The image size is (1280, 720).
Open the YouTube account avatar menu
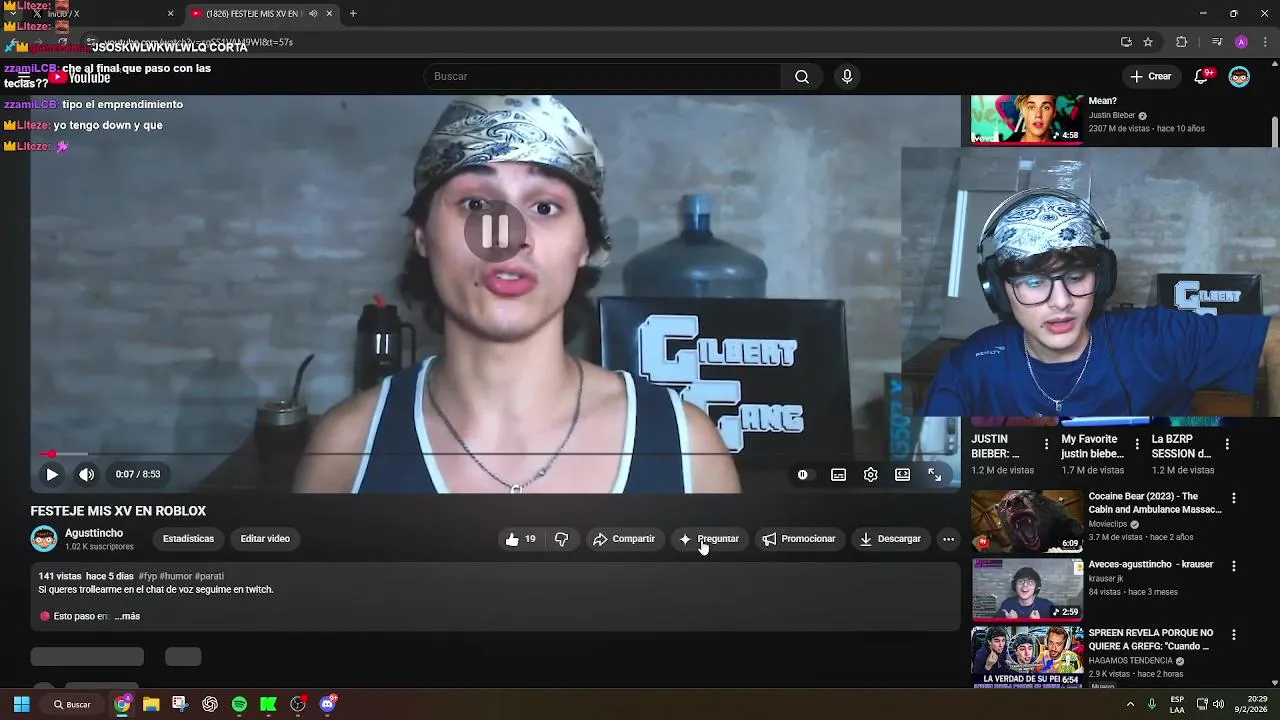pos(1239,77)
